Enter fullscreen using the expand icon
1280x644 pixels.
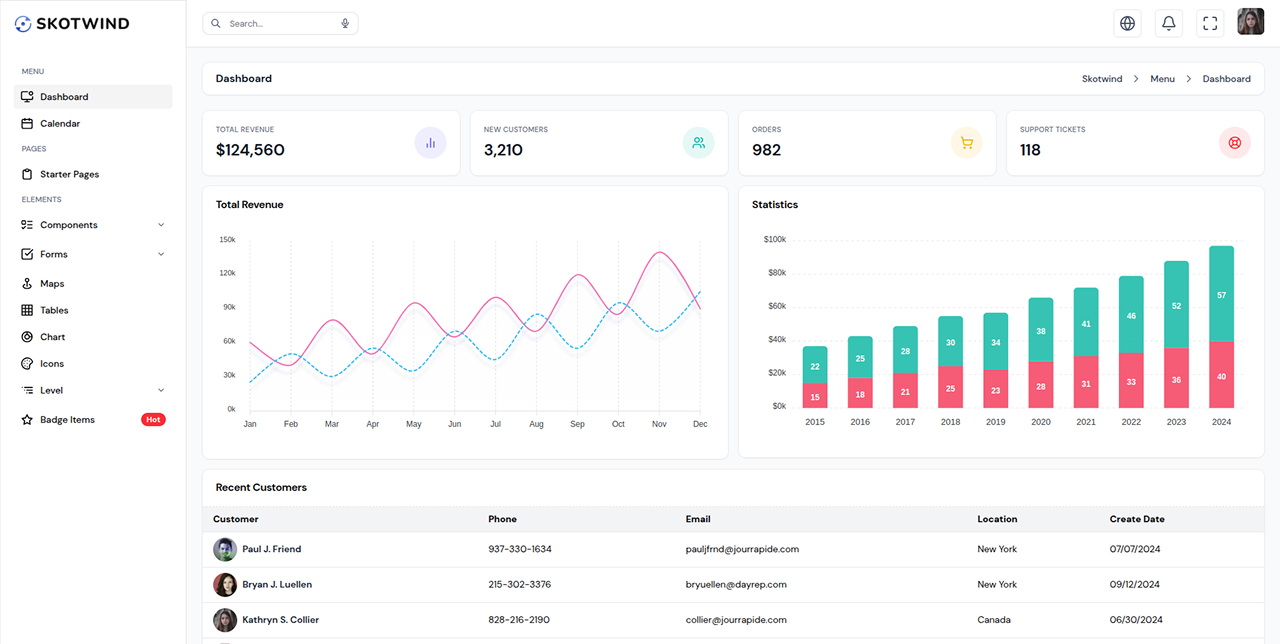(x=1209, y=22)
